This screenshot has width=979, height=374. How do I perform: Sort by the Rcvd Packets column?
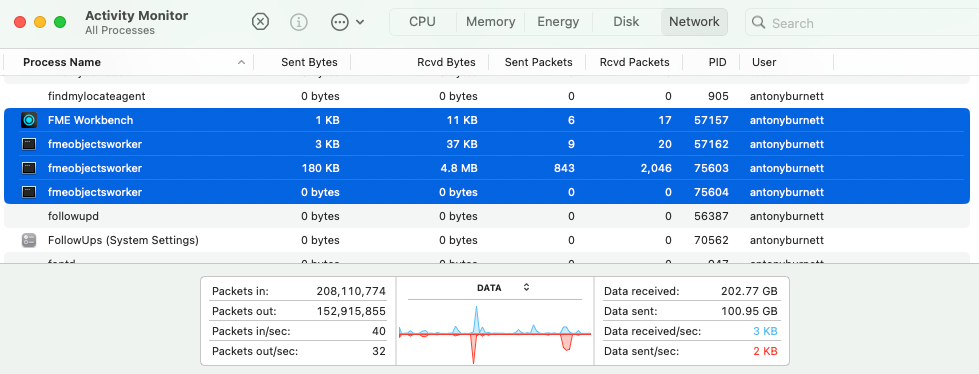pos(634,62)
